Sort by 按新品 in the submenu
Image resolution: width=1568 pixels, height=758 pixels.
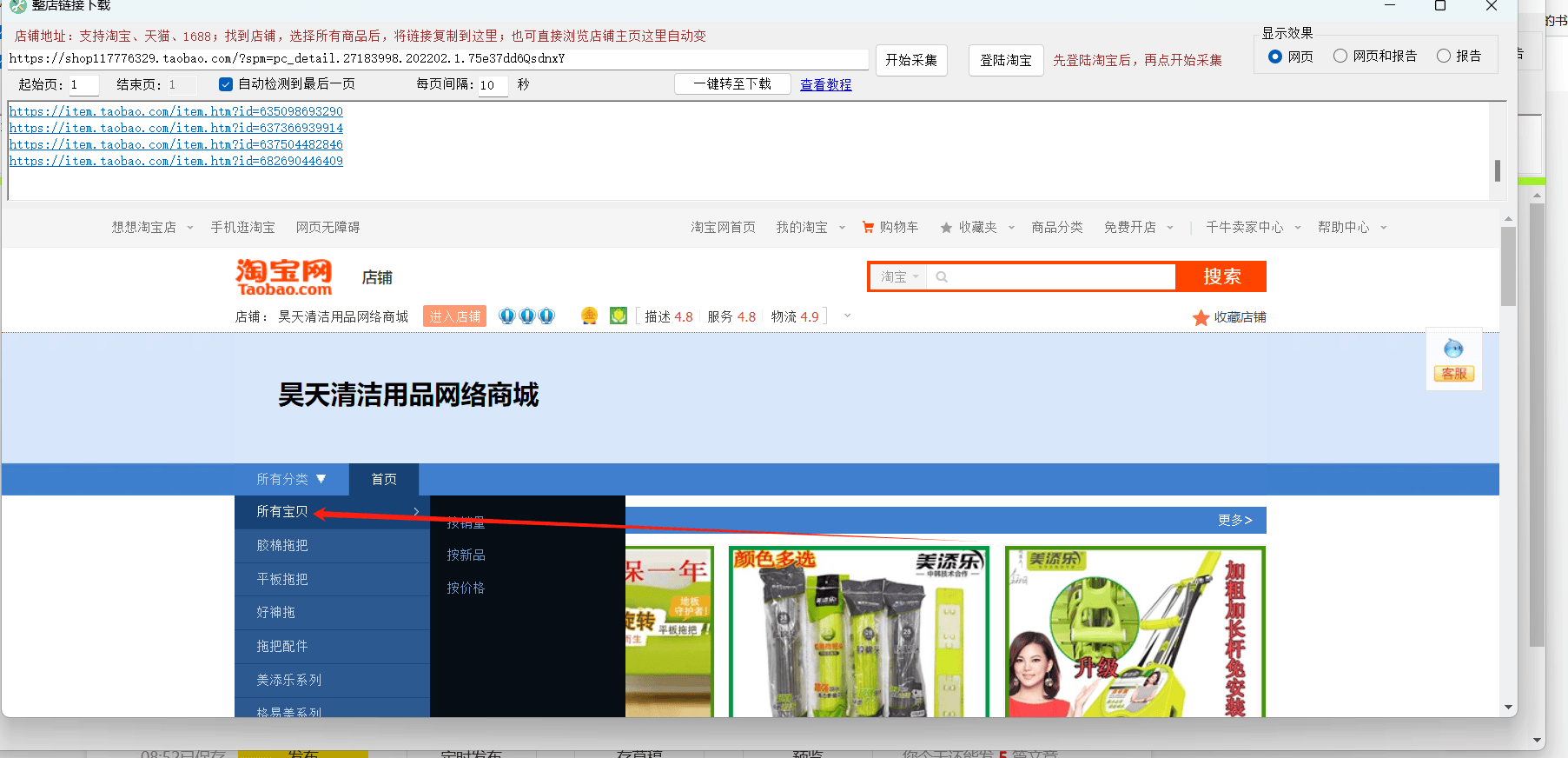tap(466, 555)
